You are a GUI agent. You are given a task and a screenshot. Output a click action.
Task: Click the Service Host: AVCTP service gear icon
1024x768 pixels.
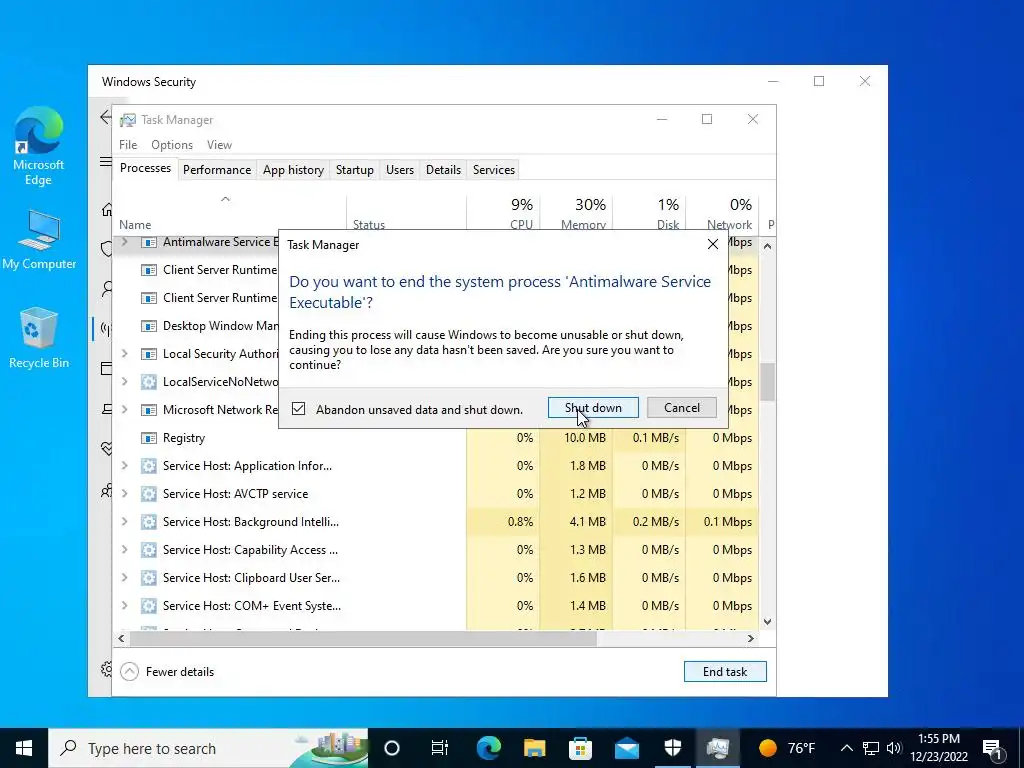click(149, 494)
